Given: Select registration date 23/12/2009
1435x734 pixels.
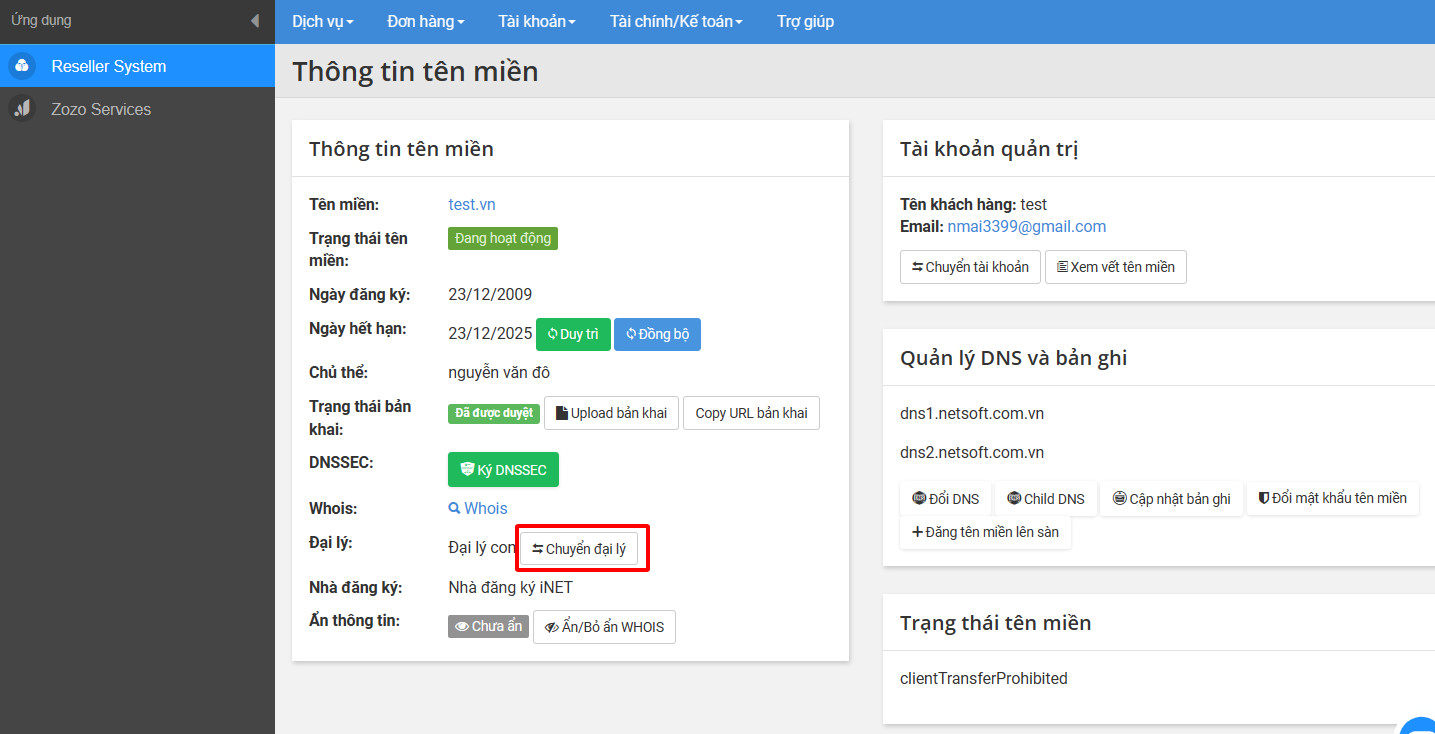Looking at the screenshot, I should (490, 294).
